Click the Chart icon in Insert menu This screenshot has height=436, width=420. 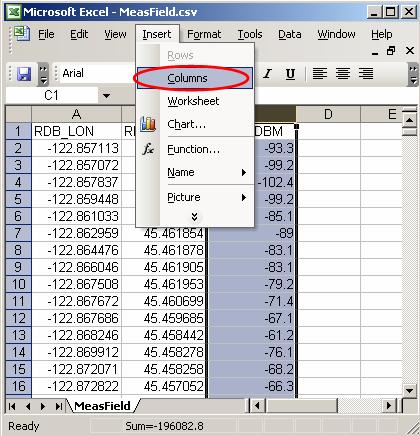(148, 124)
